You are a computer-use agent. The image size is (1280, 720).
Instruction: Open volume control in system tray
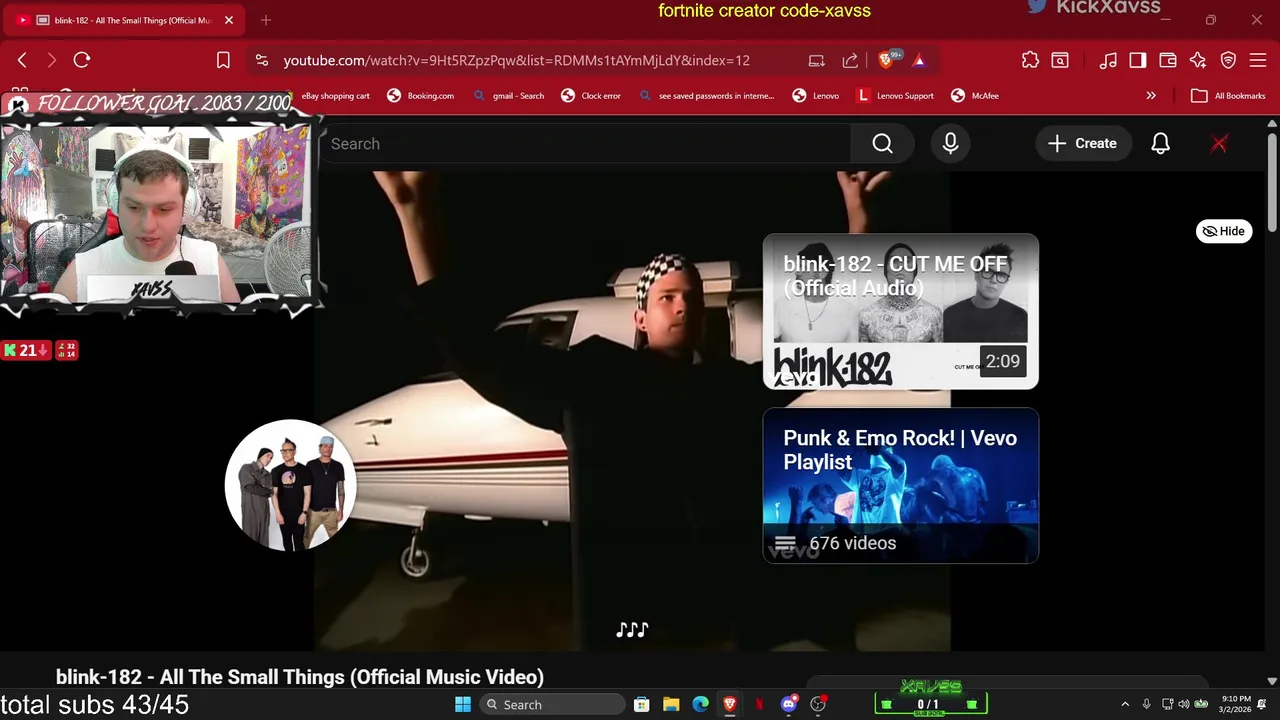pos(1184,705)
